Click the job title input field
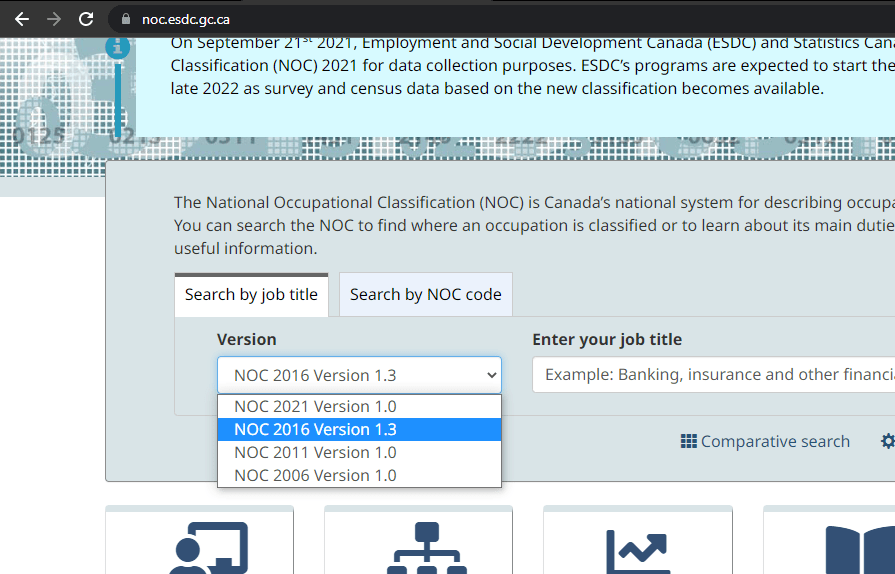 tap(713, 374)
